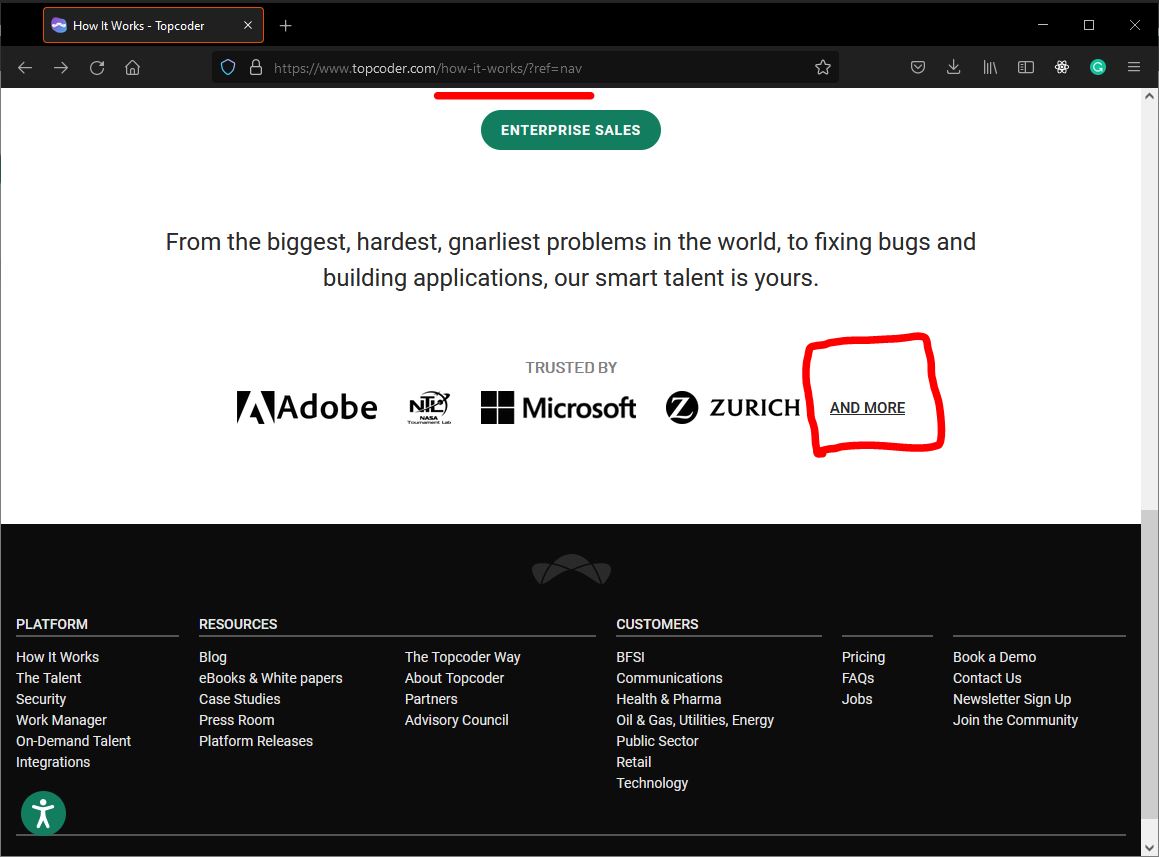Click the scrollbar down arrow

click(x=1149, y=848)
